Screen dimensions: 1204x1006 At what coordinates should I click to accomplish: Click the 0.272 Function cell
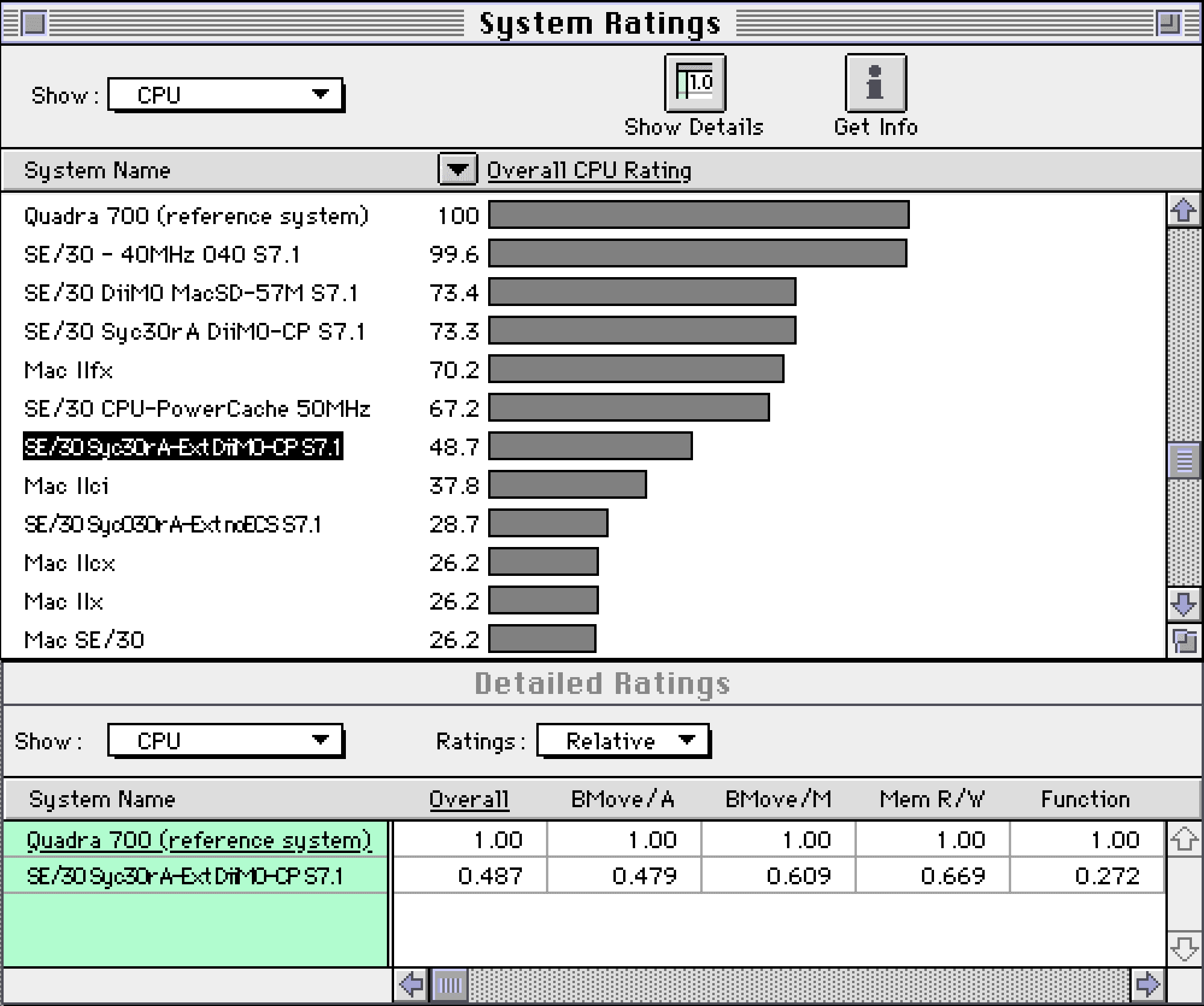1087,875
